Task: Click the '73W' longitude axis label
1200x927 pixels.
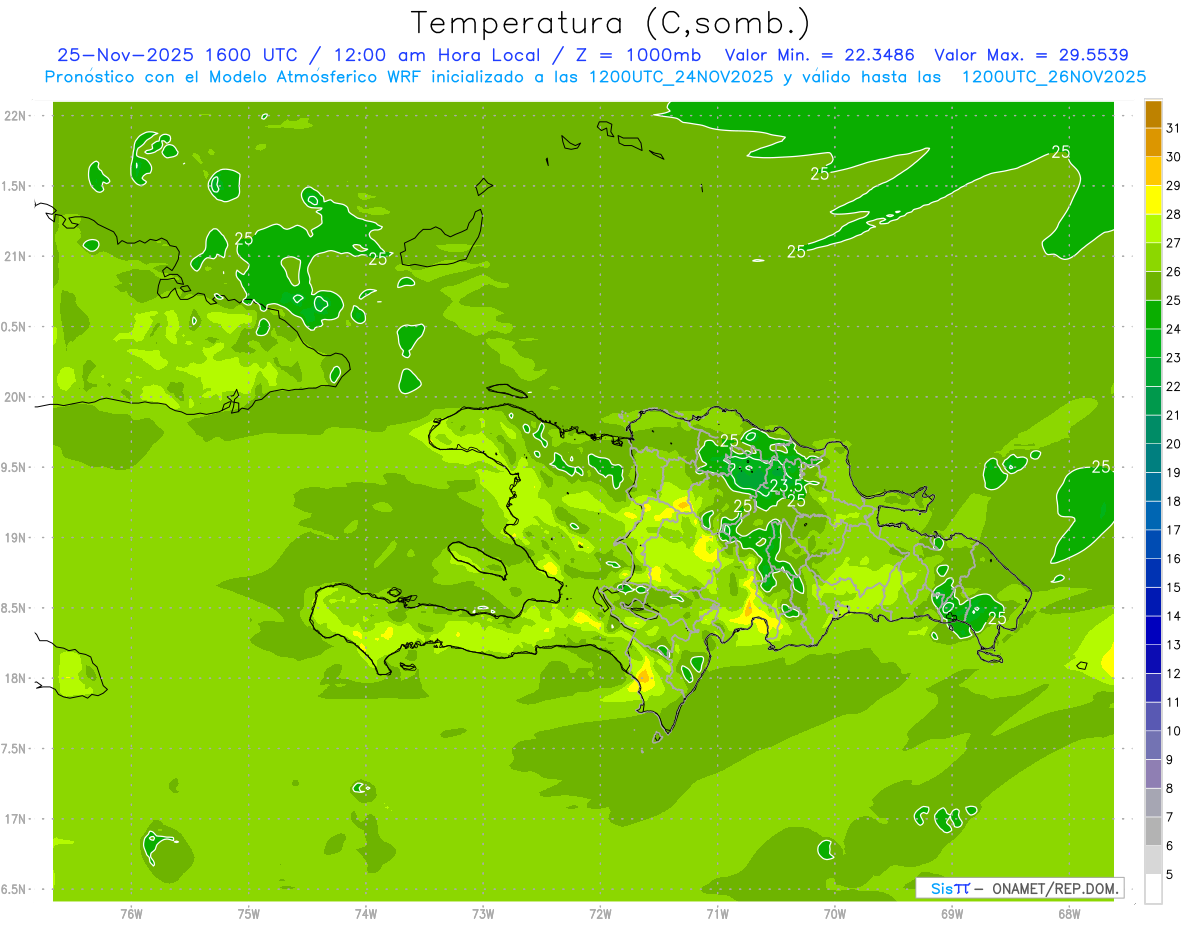Action: [x=483, y=914]
